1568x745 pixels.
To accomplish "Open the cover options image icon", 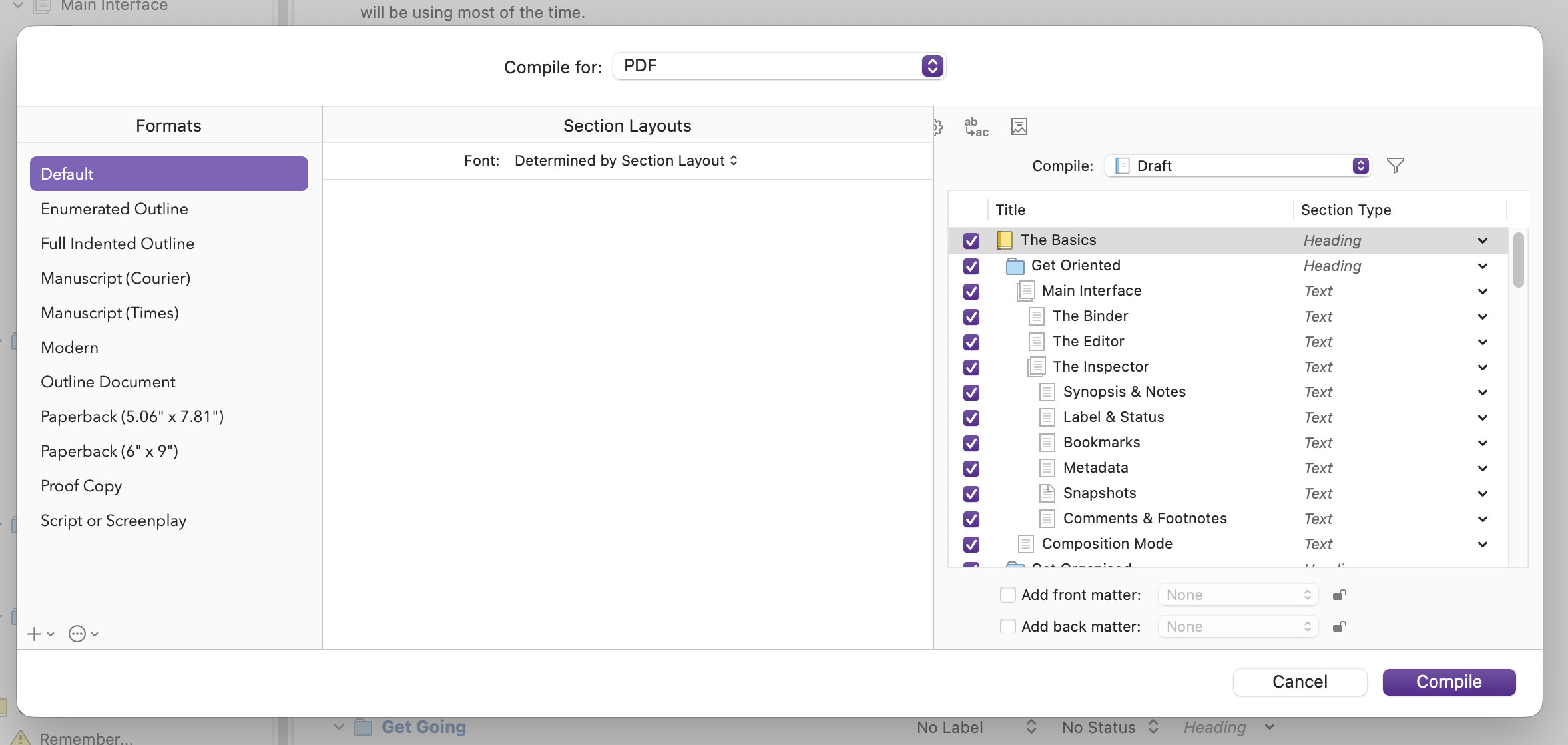I will (1019, 126).
